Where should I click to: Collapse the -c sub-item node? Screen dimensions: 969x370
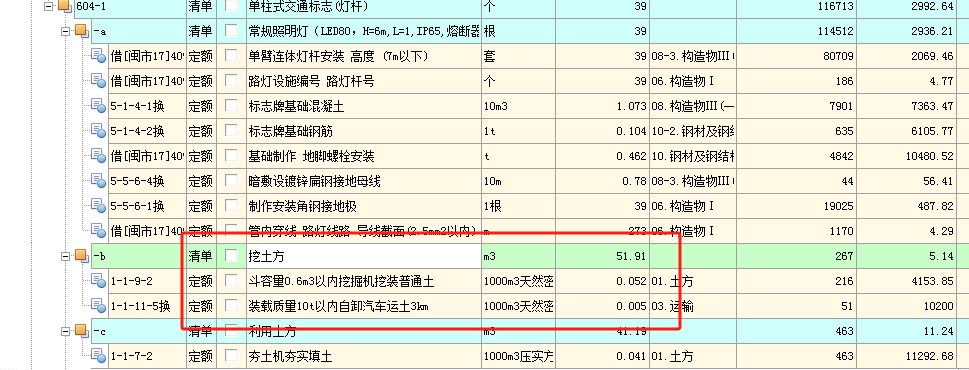[x=65, y=332]
